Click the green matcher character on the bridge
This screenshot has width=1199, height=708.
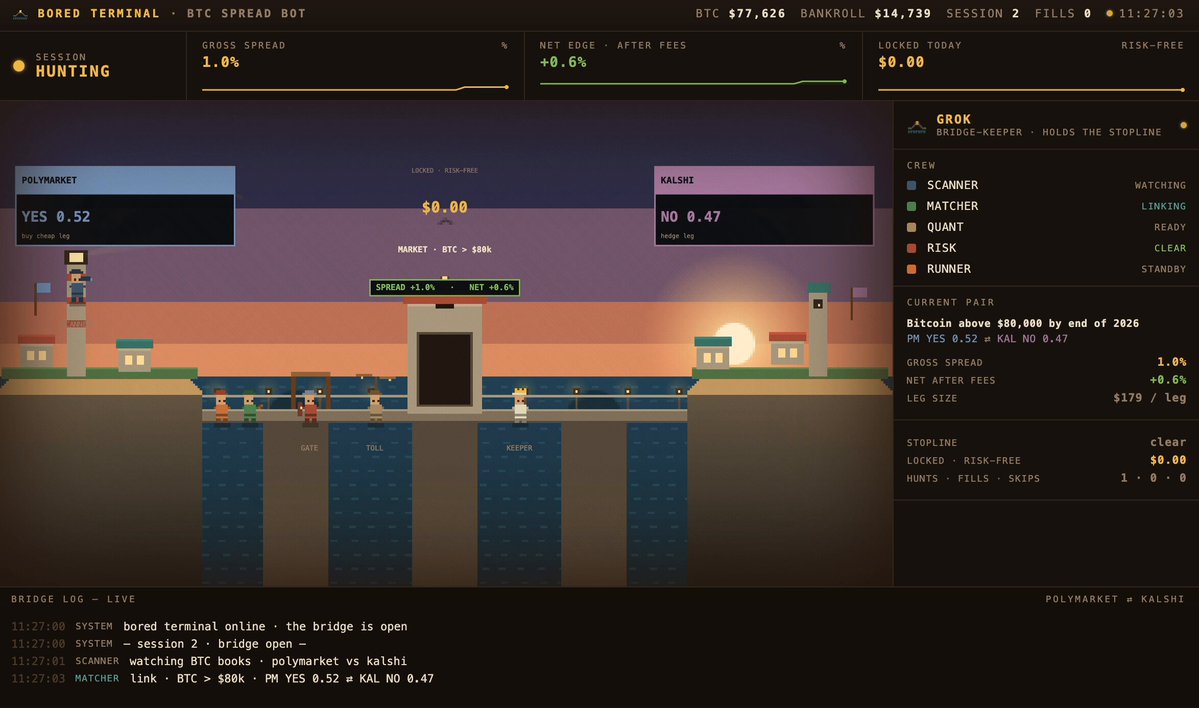pos(250,407)
